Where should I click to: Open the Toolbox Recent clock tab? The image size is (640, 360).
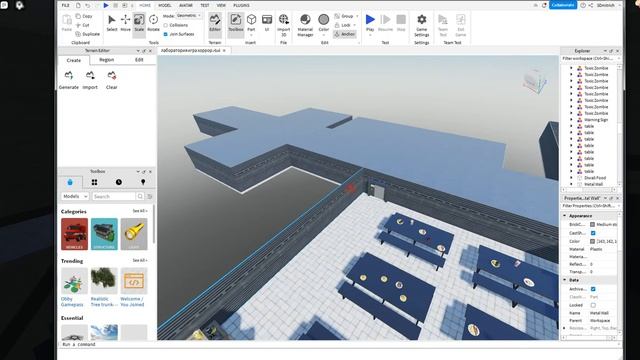coord(119,182)
